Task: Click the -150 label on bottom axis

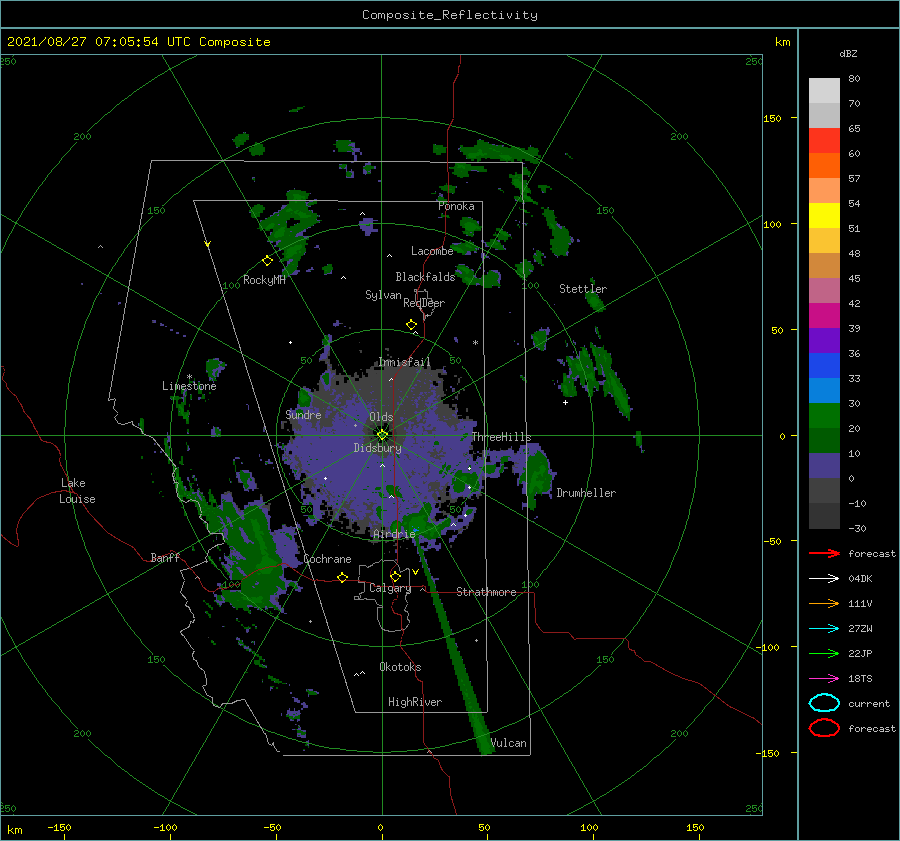Action: pos(59,827)
